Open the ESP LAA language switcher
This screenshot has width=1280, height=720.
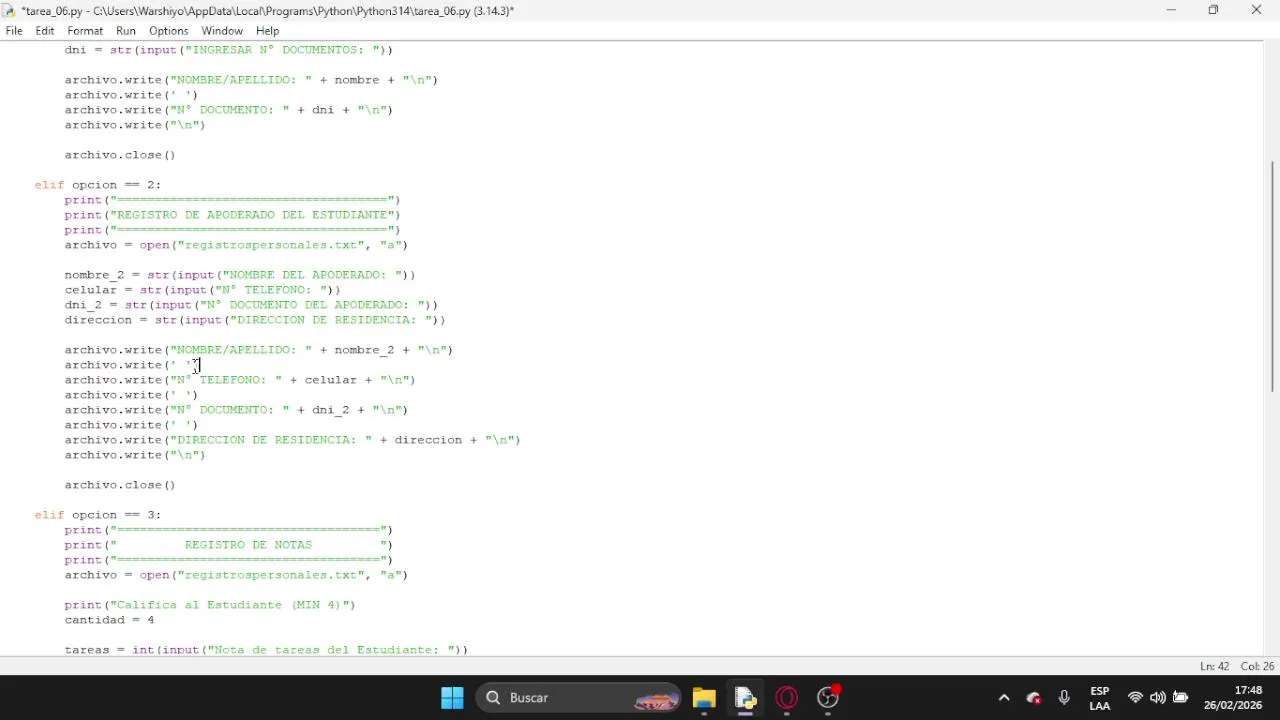click(1100, 698)
